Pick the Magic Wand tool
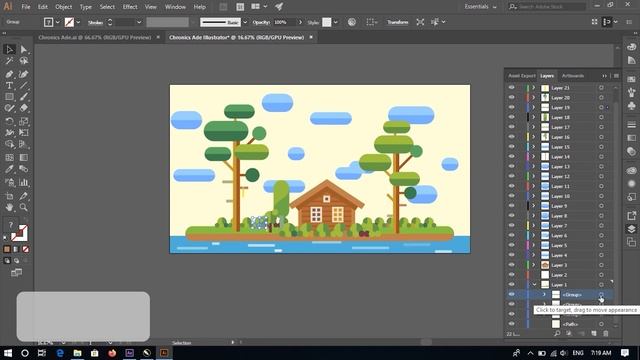 coord(9,61)
